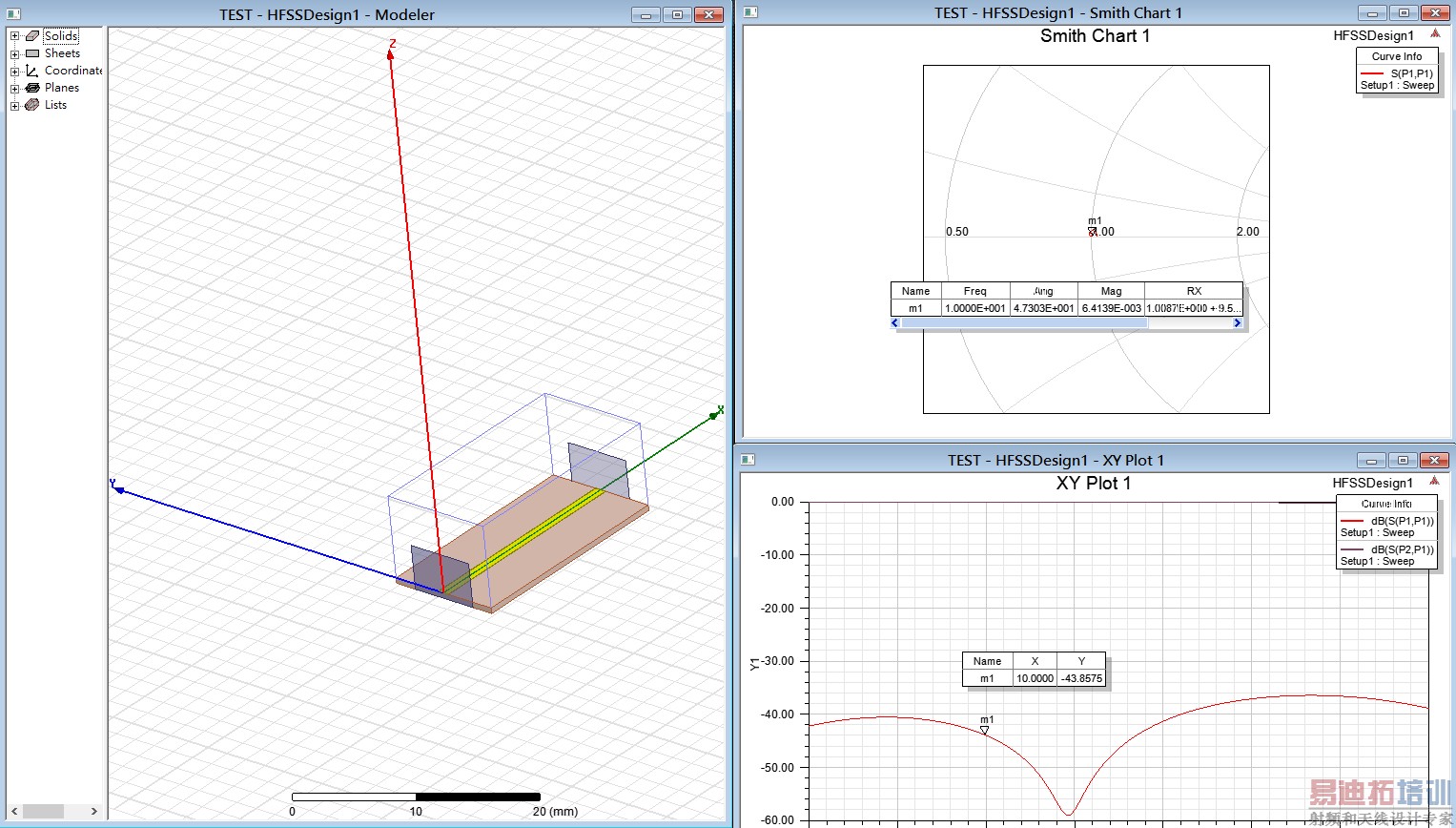Select marker m1 on the XY plot curve
1456x828 pixels.
(x=985, y=730)
